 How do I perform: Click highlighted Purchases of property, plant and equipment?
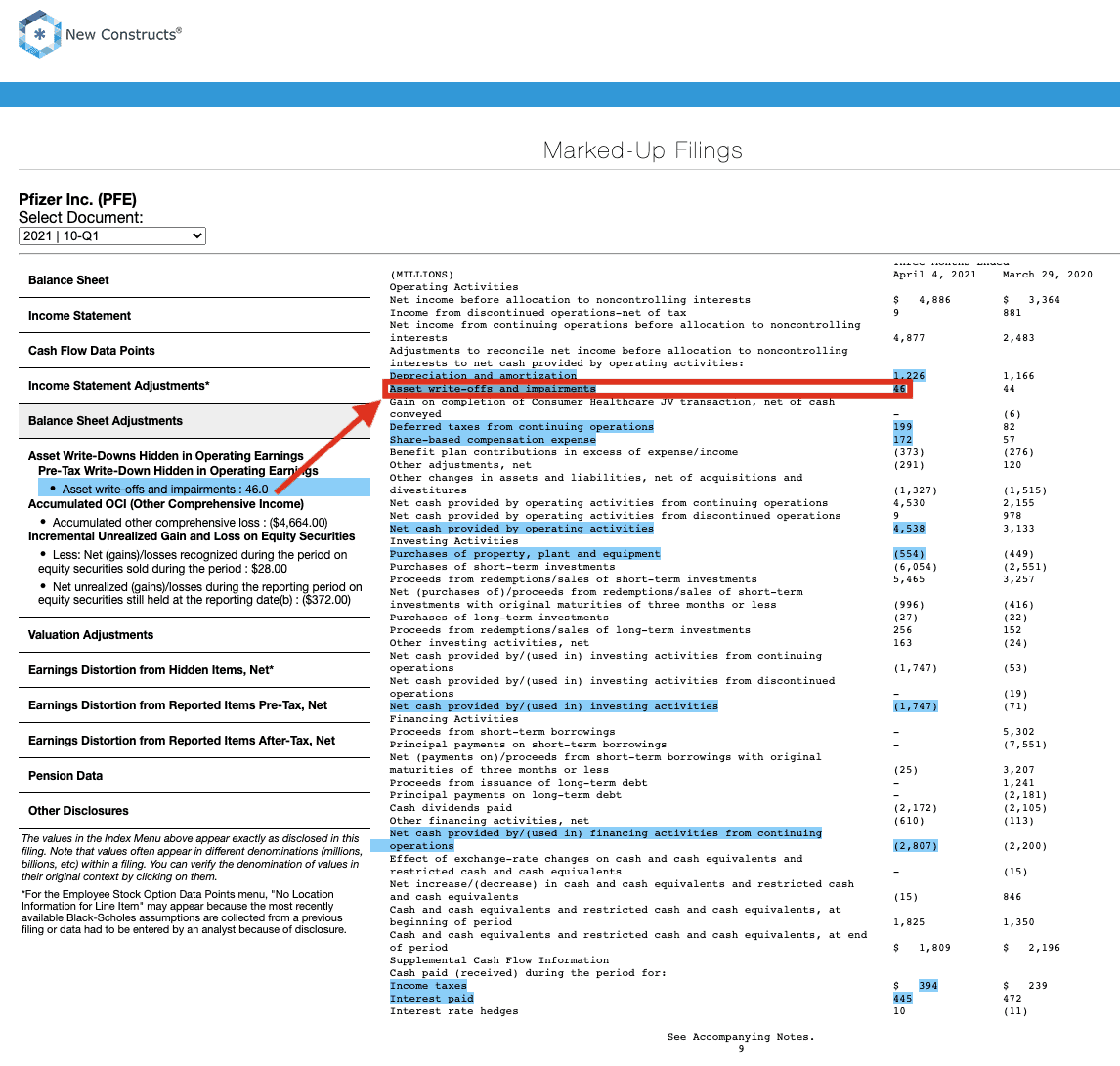point(525,554)
